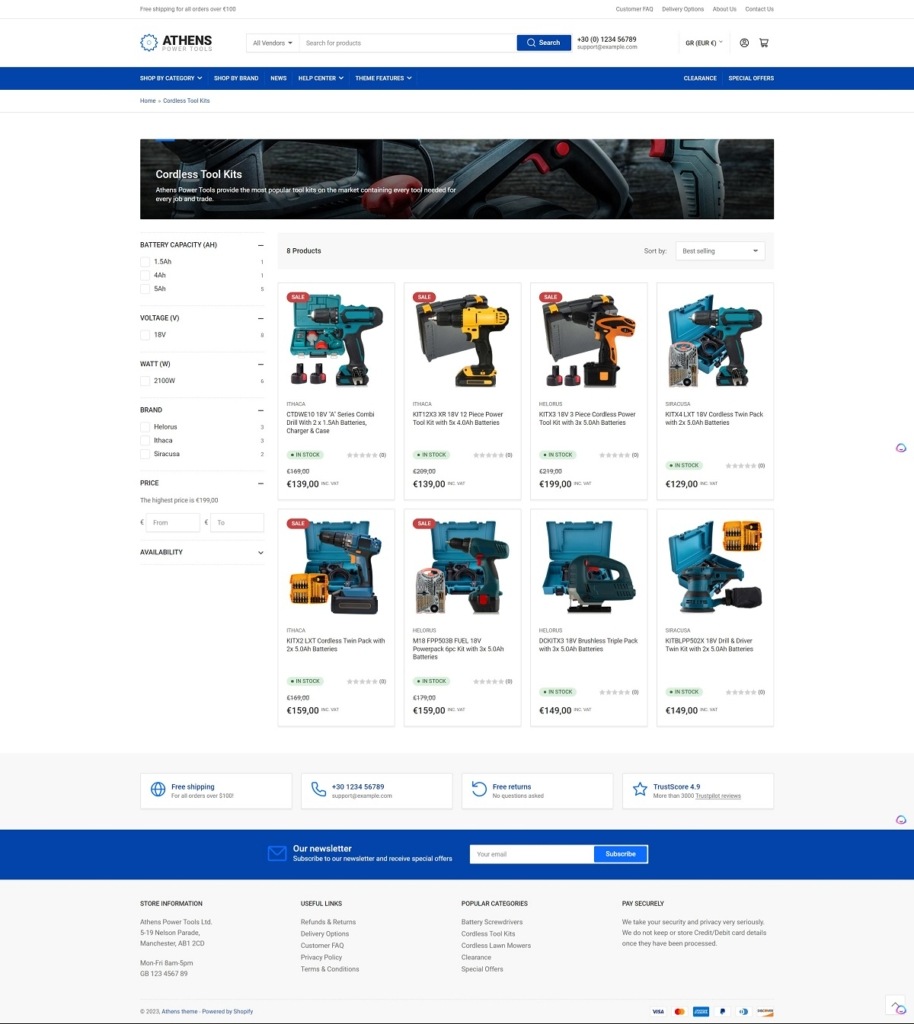Image resolution: width=914 pixels, height=1024 pixels.
Task: Click the Free returns arrow icon
Action: [x=479, y=790]
